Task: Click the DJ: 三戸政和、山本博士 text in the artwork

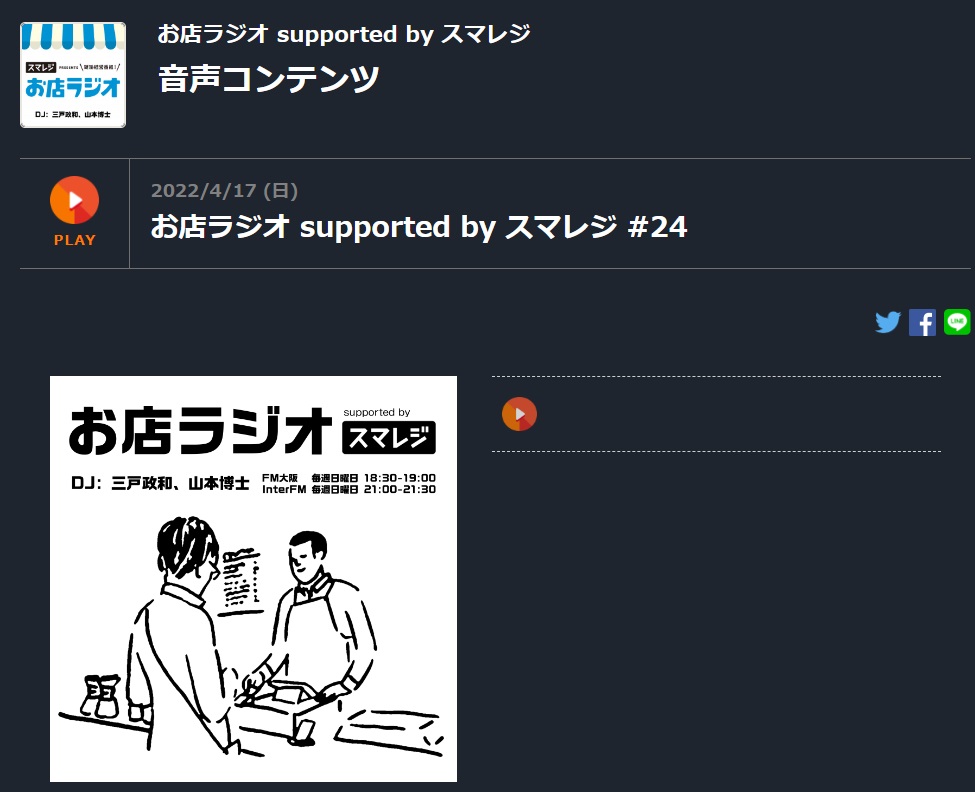Action: (160, 483)
